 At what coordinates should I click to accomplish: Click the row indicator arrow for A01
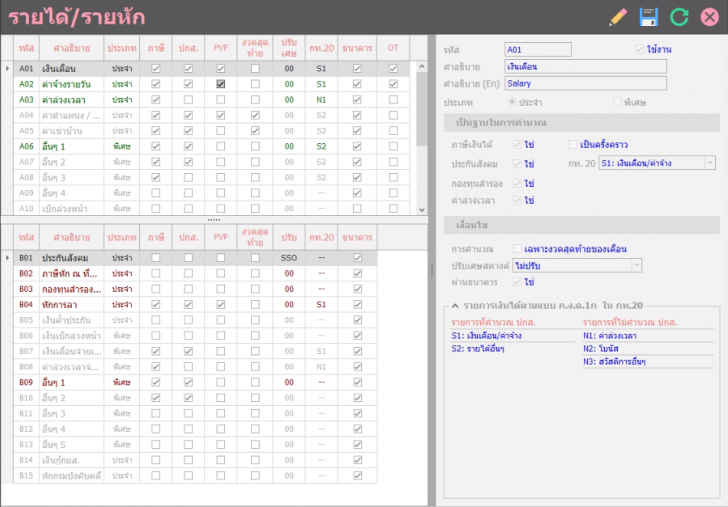7,68
